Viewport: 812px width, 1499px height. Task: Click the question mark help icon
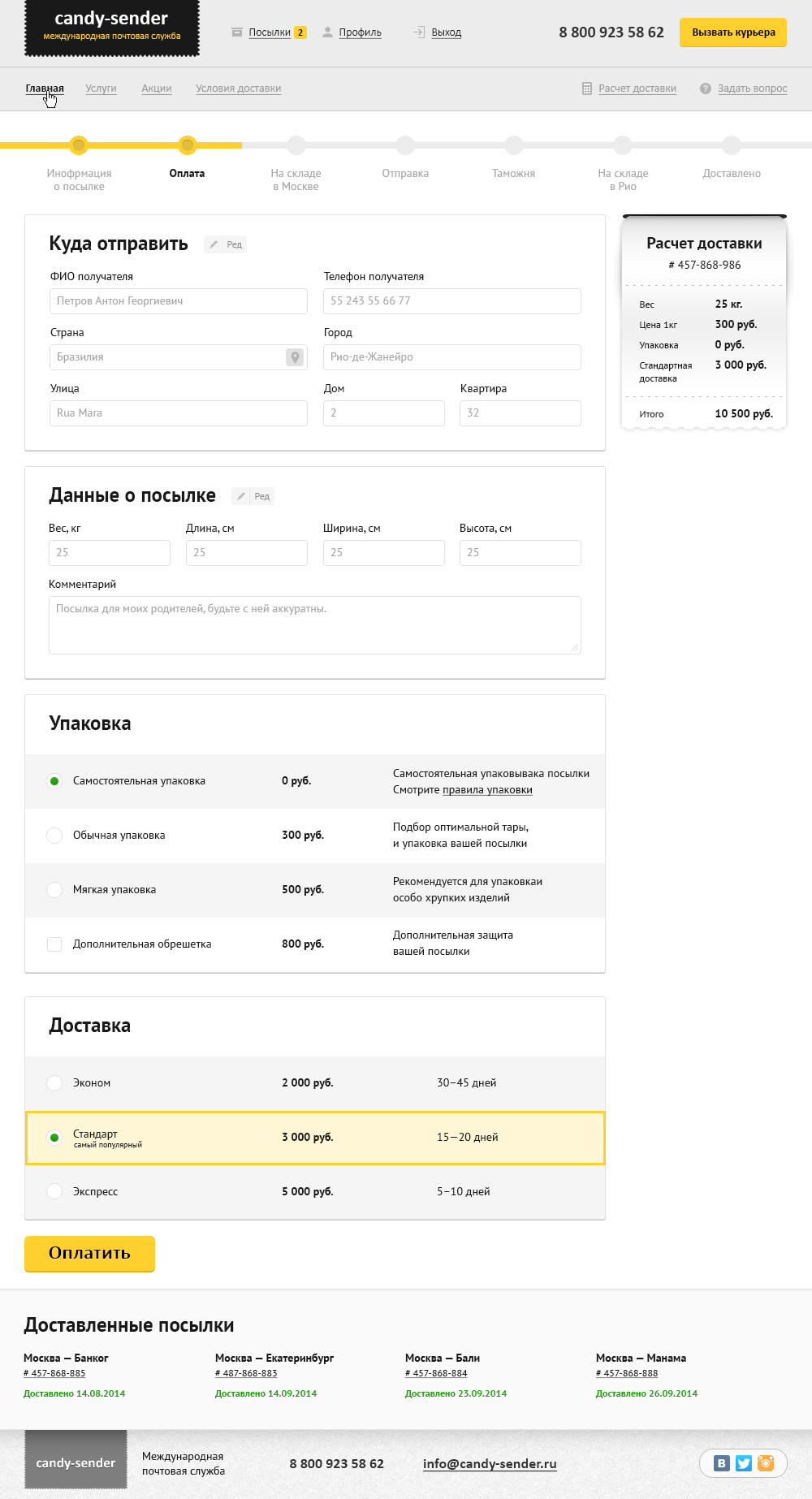coord(706,89)
